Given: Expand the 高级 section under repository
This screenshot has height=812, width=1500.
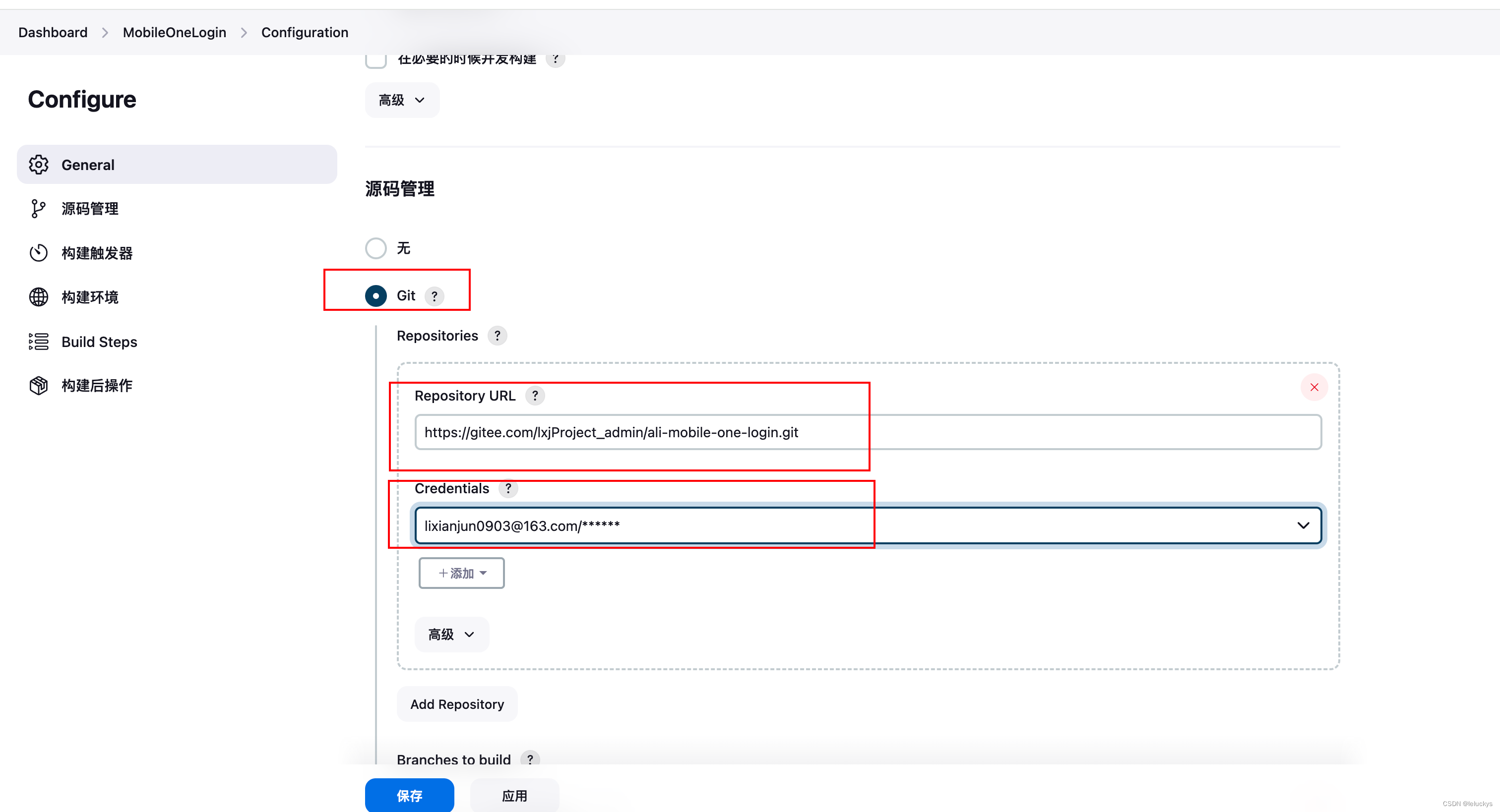Looking at the screenshot, I should (451, 635).
